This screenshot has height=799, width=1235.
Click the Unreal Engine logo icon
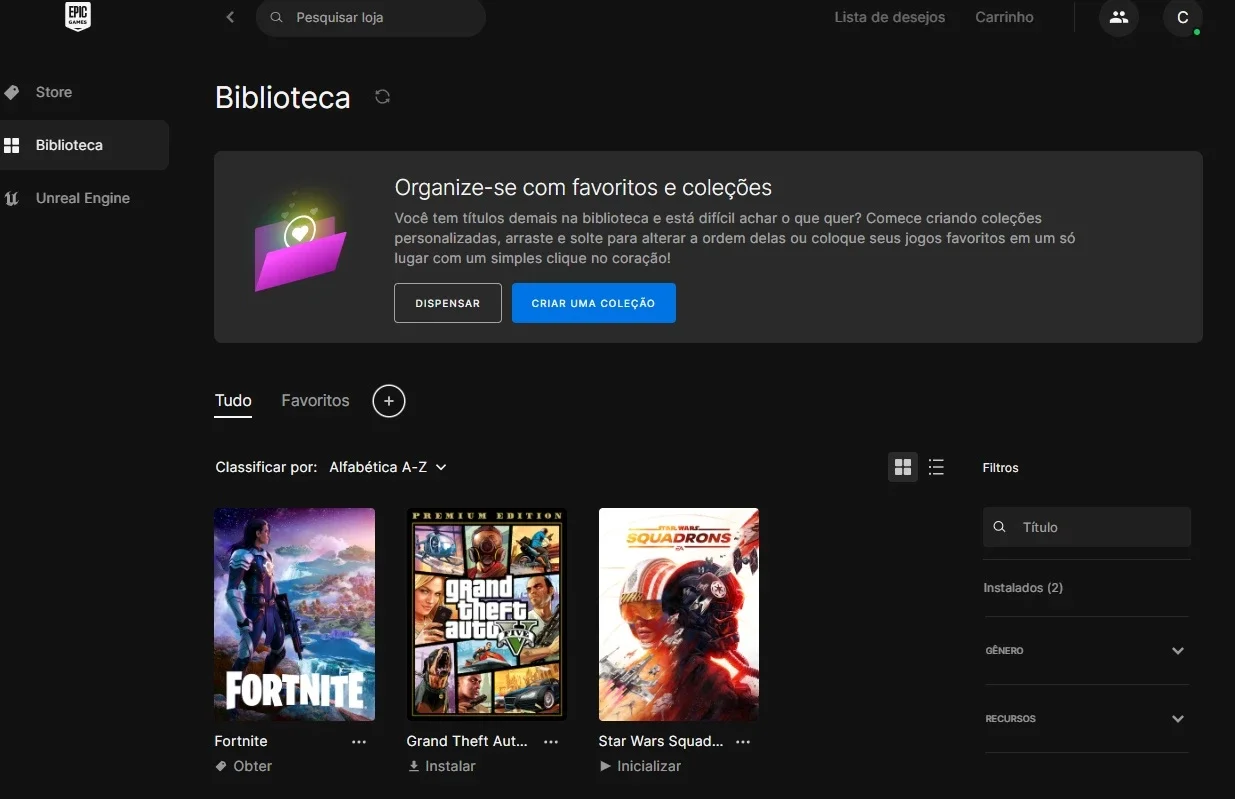(x=12, y=198)
